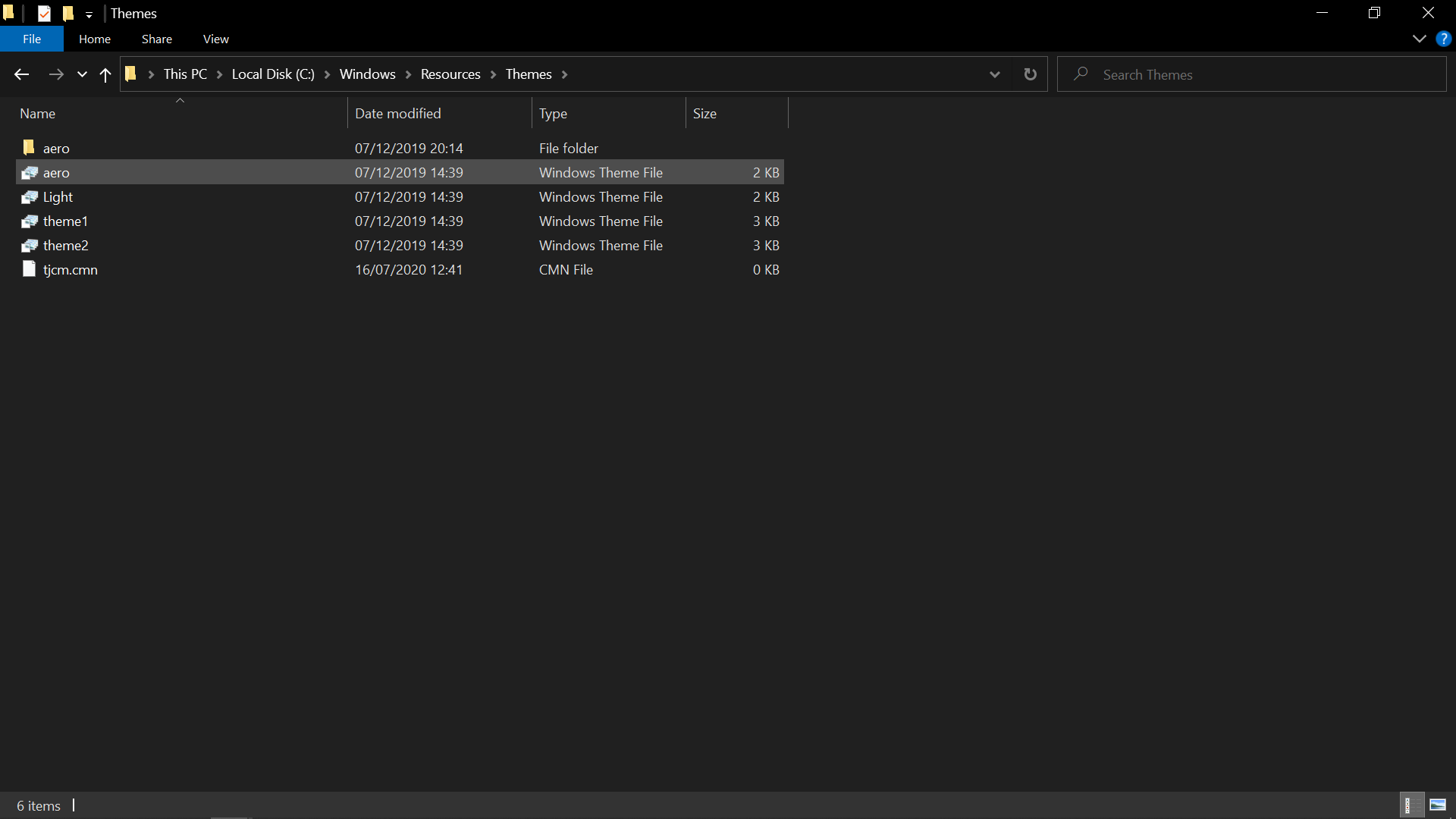Expand the chevron after Resources breadcrumb
The height and width of the screenshot is (819, 1456).
493,74
